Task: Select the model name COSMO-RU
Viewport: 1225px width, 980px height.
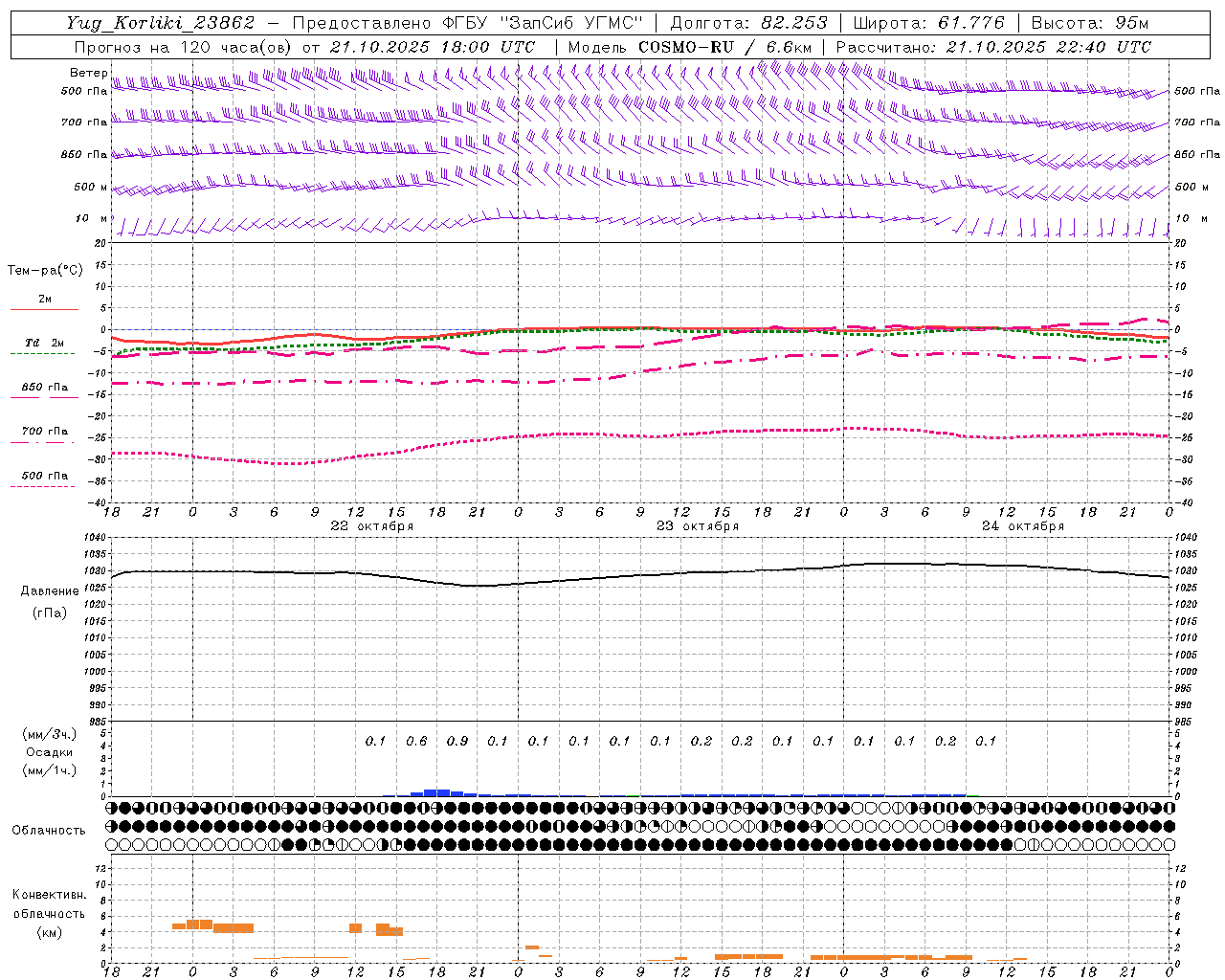Action: pyautogui.click(x=686, y=47)
